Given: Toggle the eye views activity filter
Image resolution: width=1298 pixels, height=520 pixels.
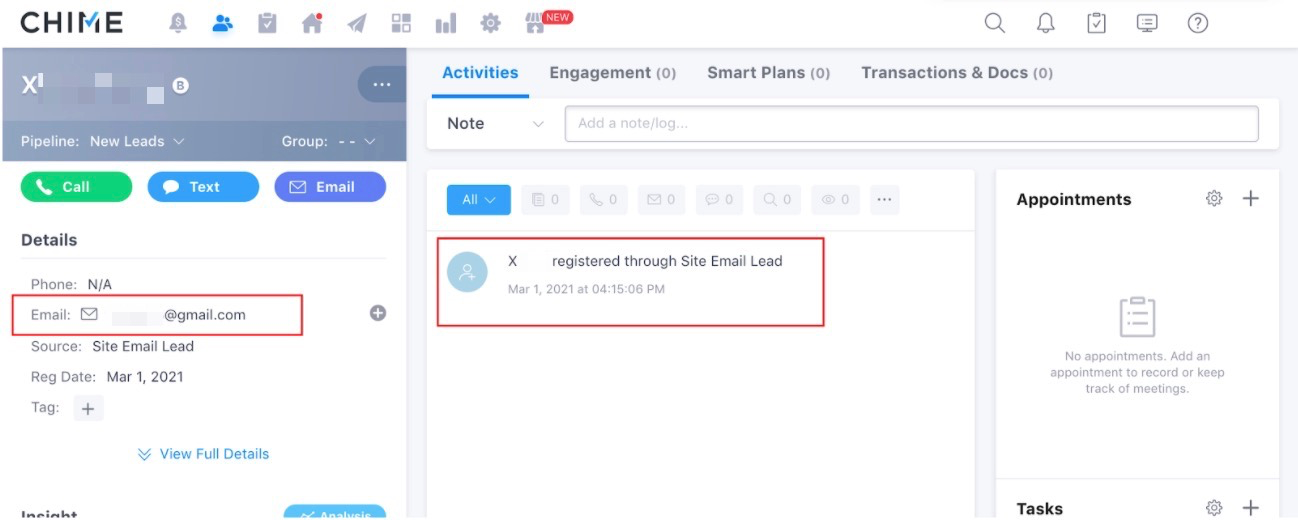Looking at the screenshot, I should pyautogui.click(x=835, y=200).
